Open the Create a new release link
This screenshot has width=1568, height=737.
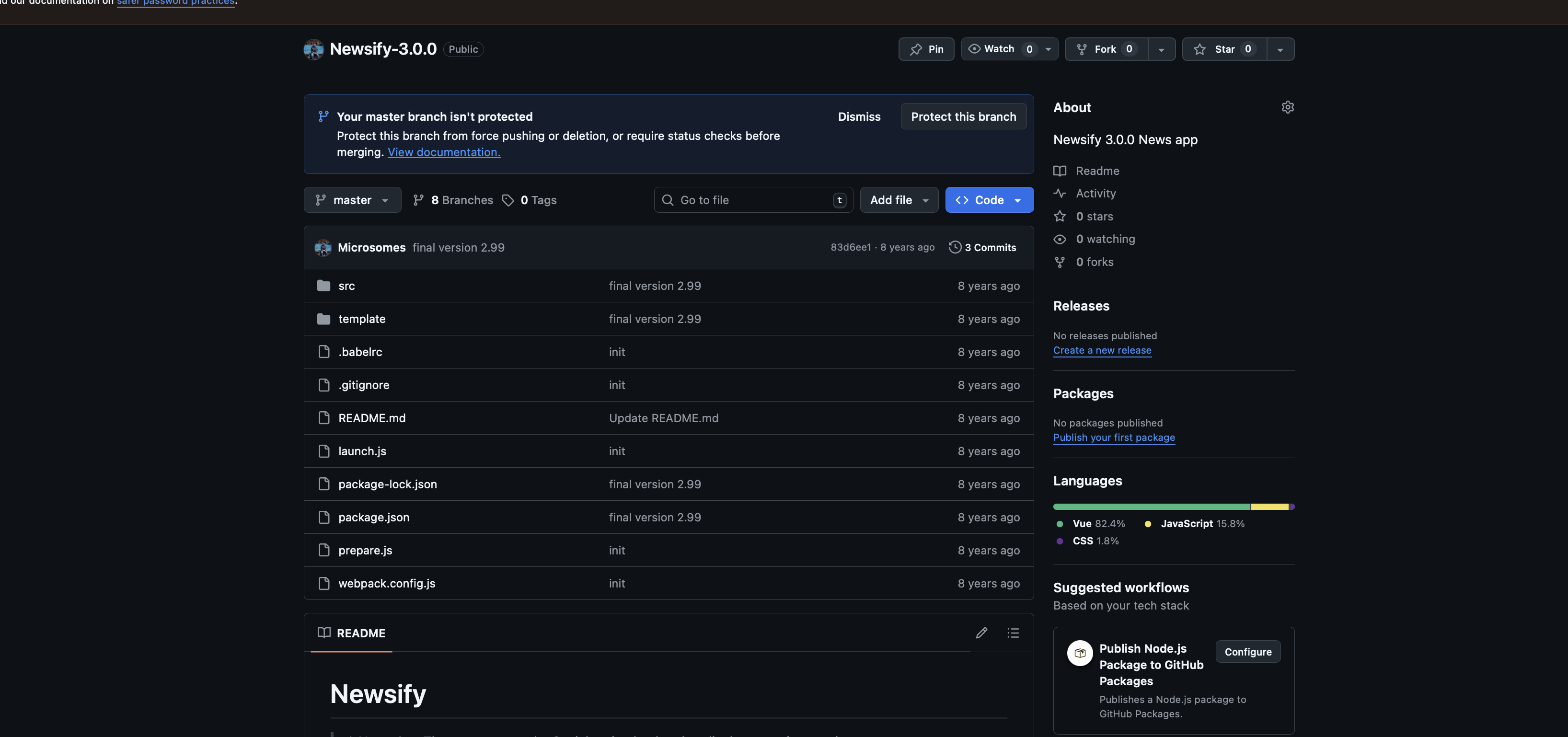[1102, 350]
